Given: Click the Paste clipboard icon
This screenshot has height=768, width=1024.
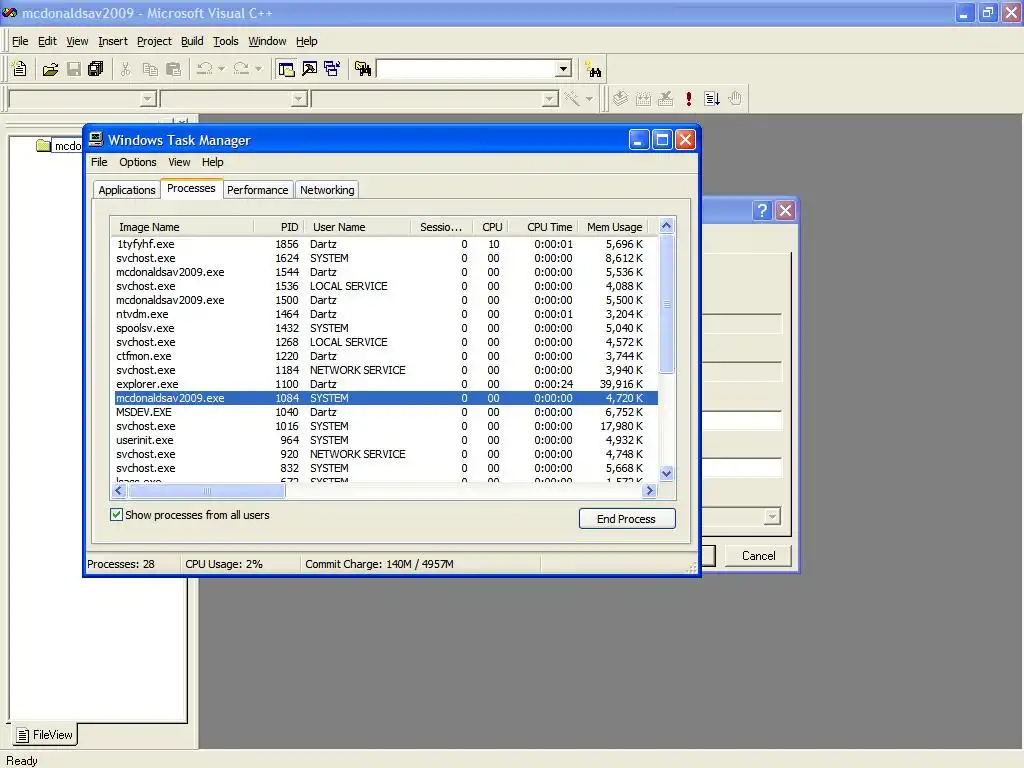Looking at the screenshot, I should coord(174,69).
